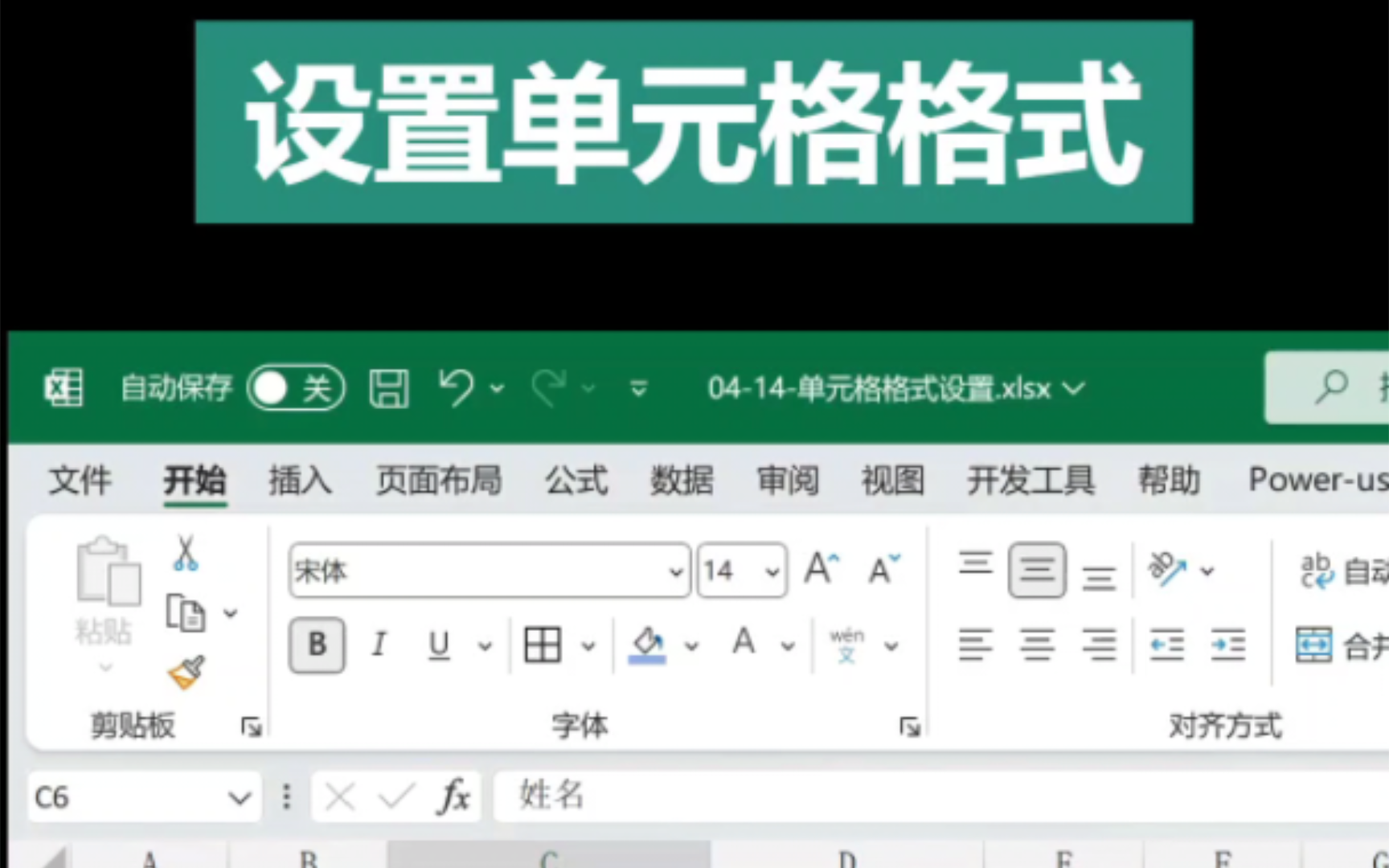This screenshot has height=868, width=1389.
Task: Click the text Orientation icon
Action: 1168,569
